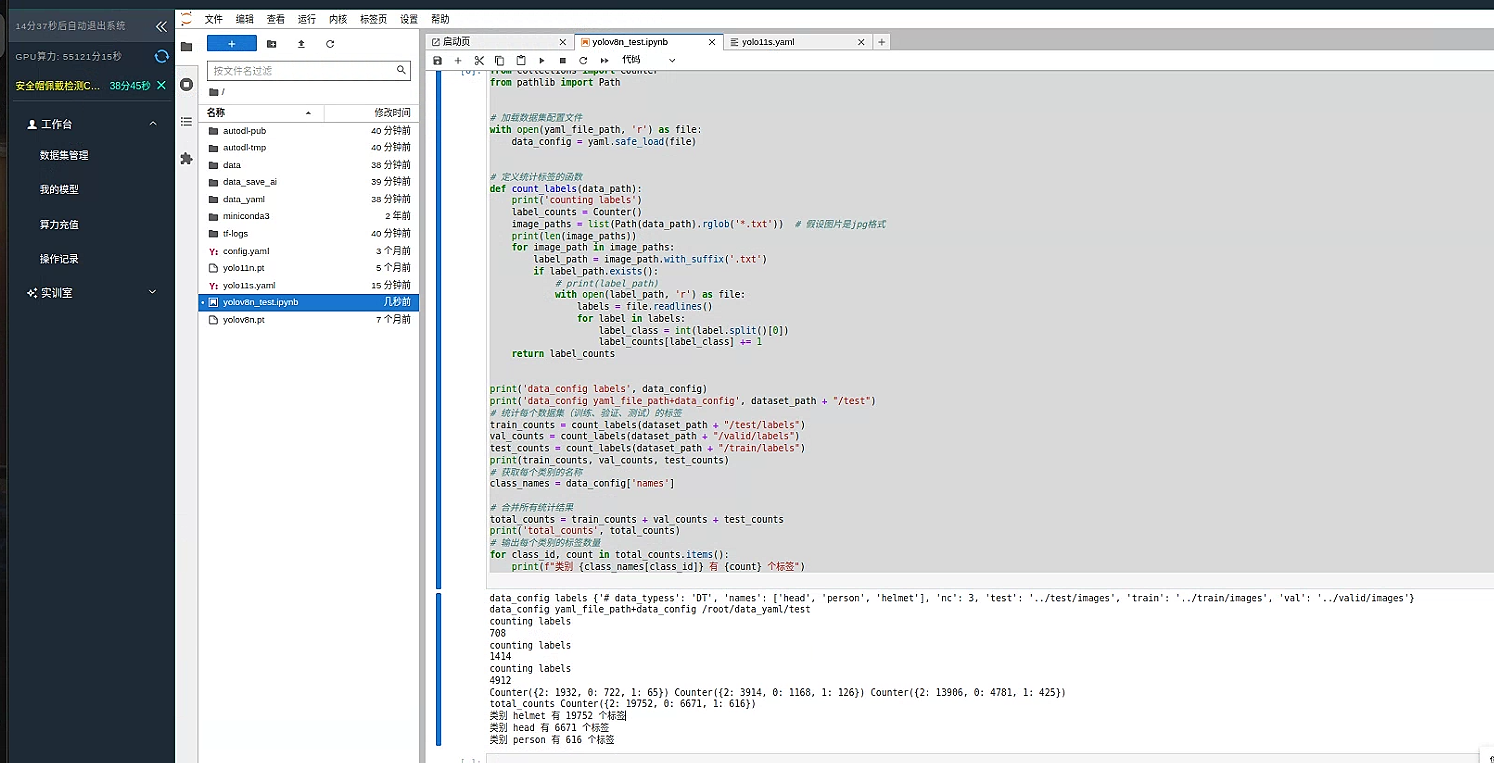Viewport: 1494px width, 763px height.
Task: Create a new folder in file browser
Action: click(271, 44)
